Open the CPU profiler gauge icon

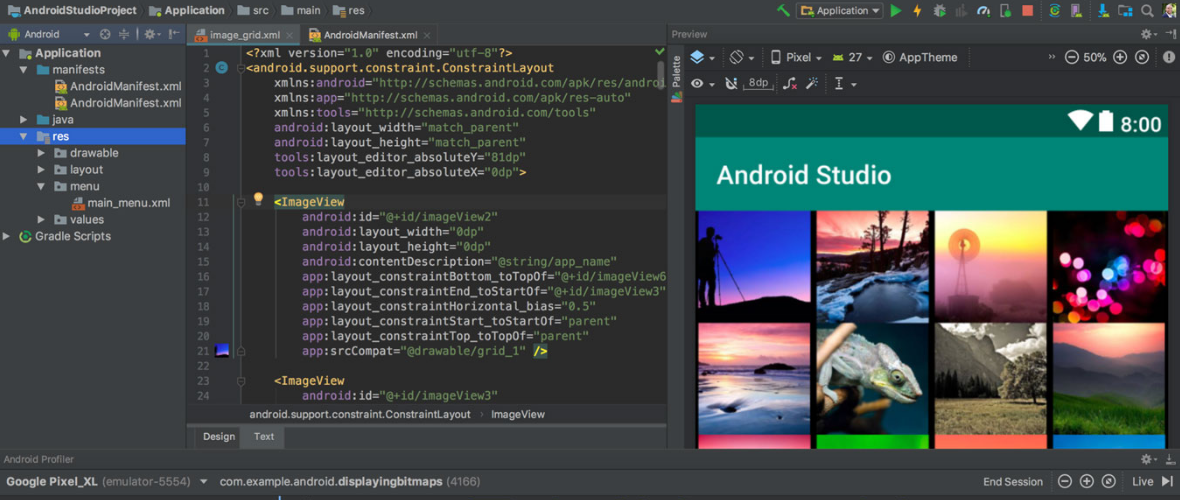tap(983, 11)
